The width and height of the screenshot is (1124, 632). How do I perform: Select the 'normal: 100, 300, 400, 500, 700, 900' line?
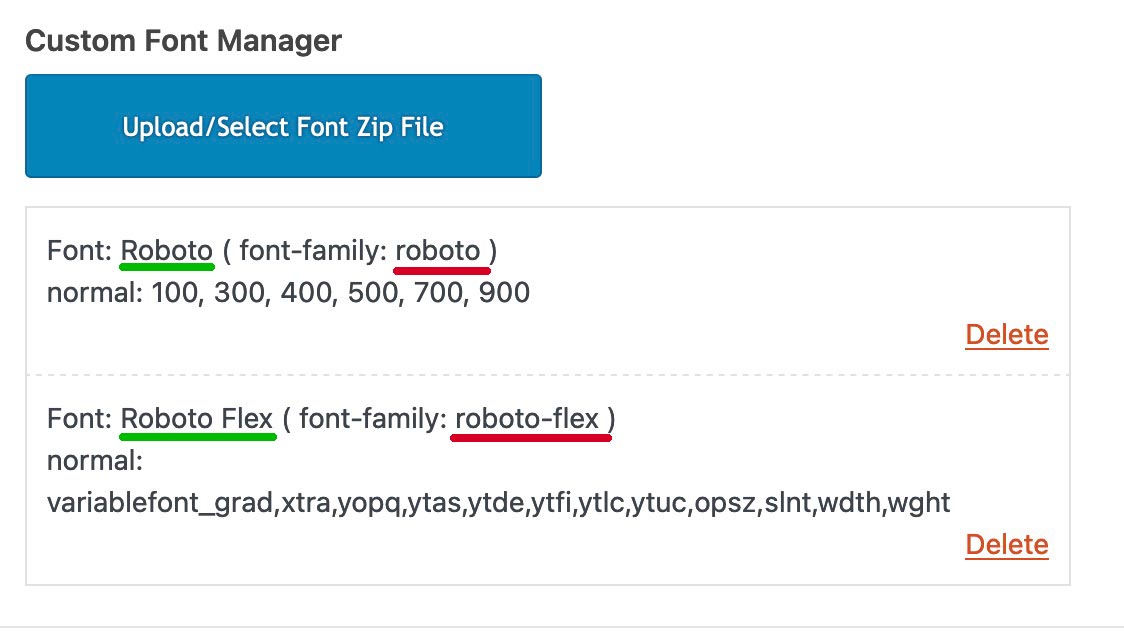point(288,292)
